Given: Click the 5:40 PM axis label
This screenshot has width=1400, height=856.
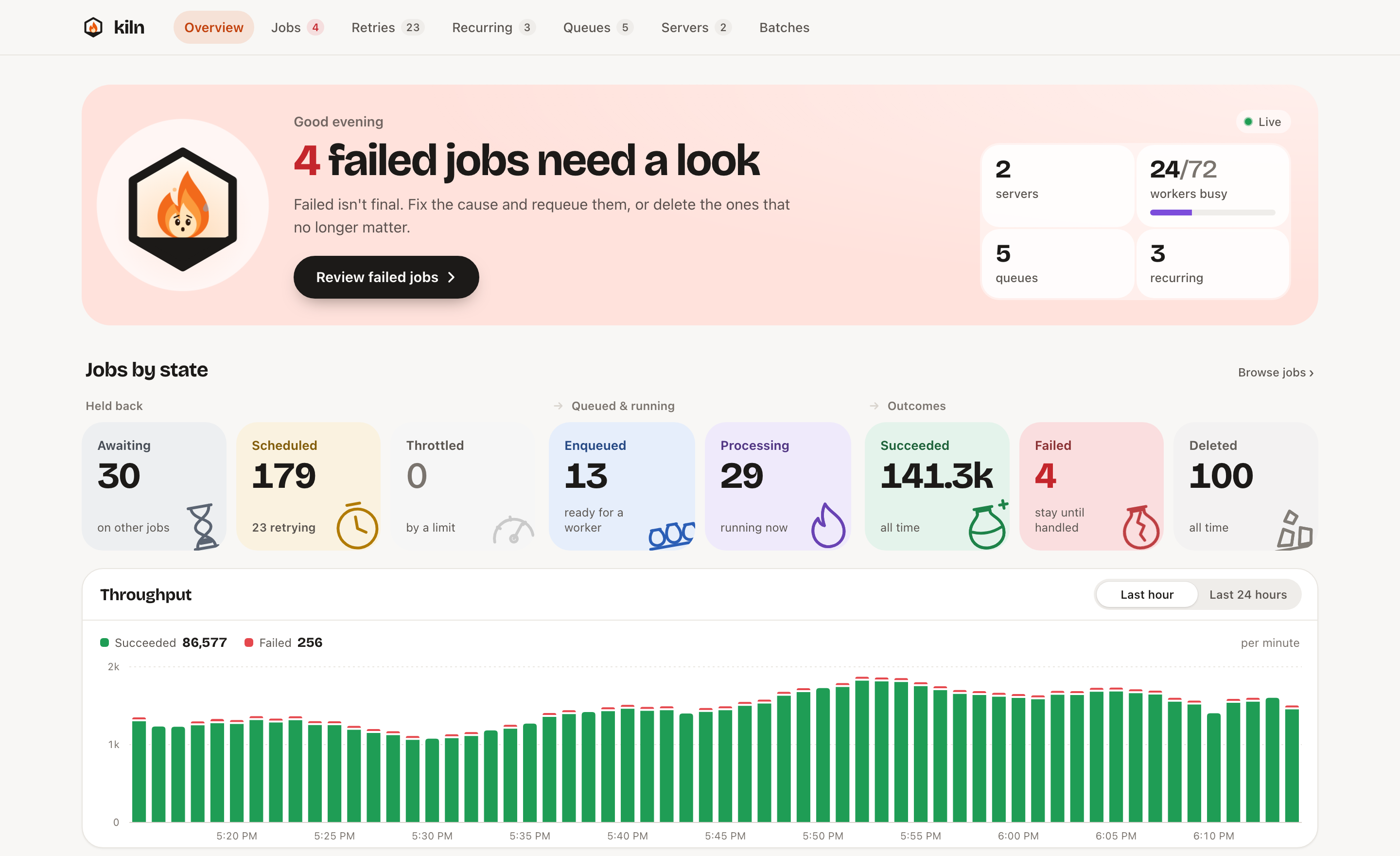Looking at the screenshot, I should (627, 836).
